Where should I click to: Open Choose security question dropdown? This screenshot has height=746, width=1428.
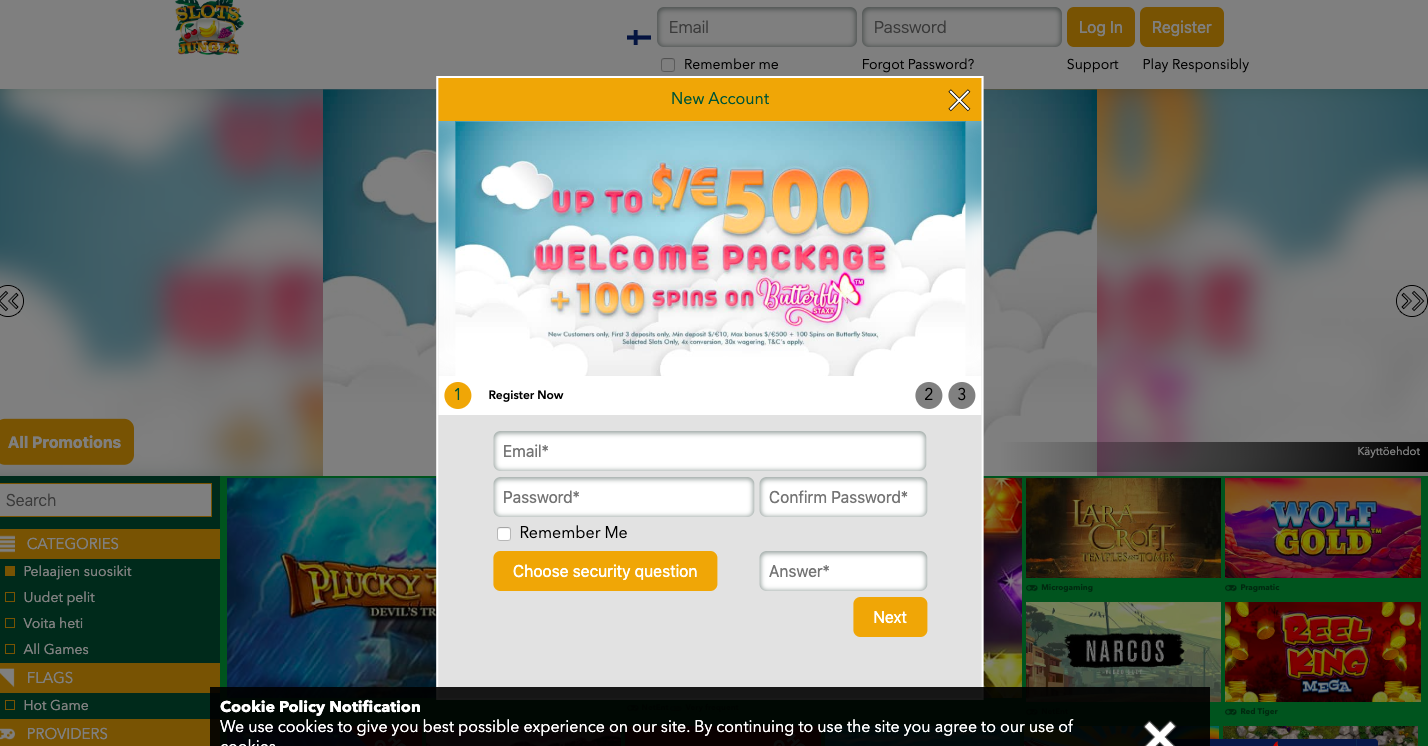coord(605,571)
